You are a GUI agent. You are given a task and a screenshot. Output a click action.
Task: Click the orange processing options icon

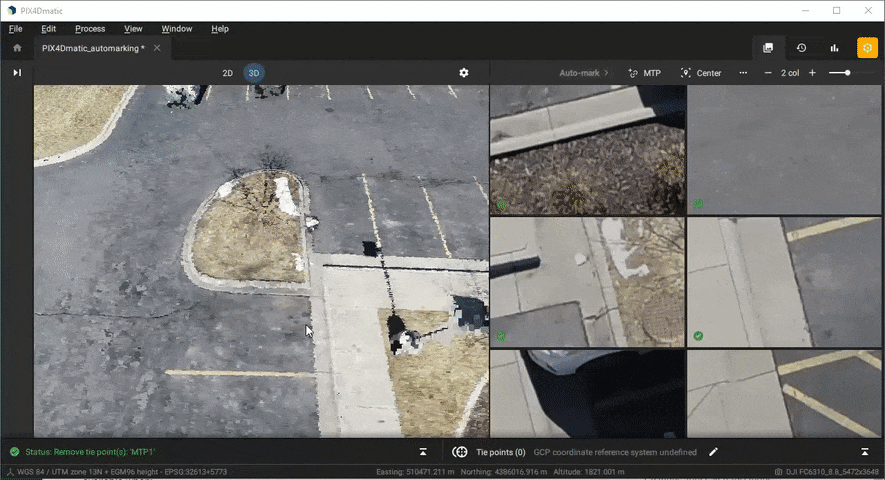coord(867,48)
